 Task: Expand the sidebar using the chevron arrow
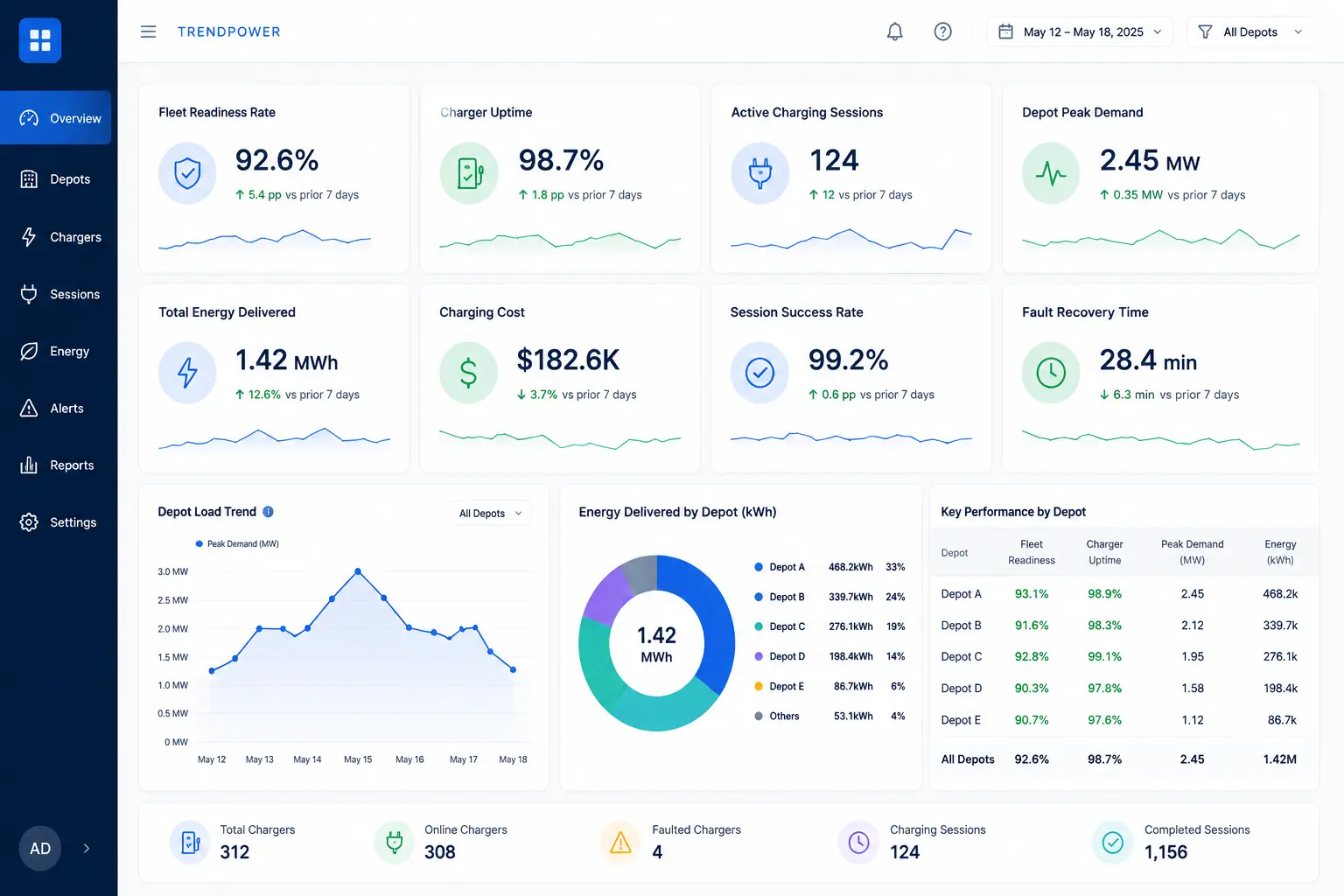(x=87, y=848)
